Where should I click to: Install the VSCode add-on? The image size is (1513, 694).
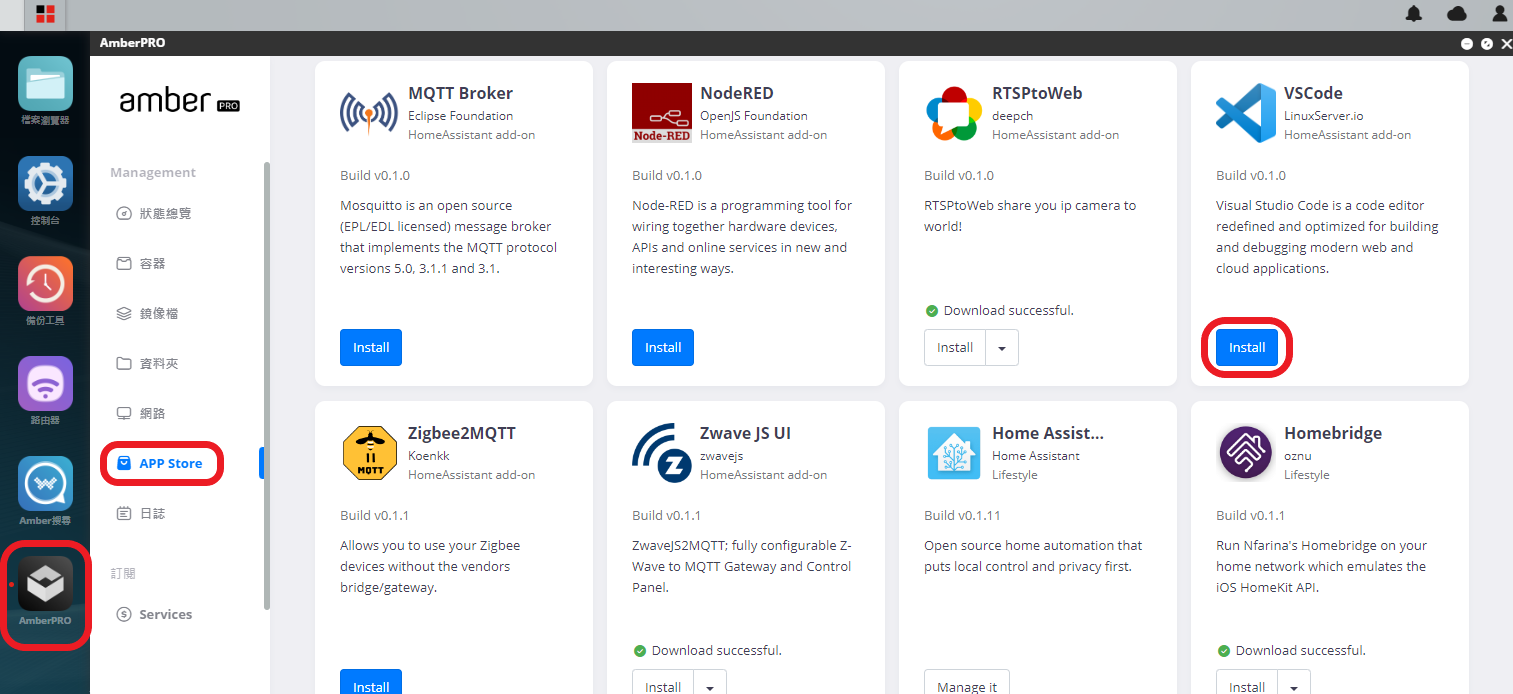point(1247,347)
